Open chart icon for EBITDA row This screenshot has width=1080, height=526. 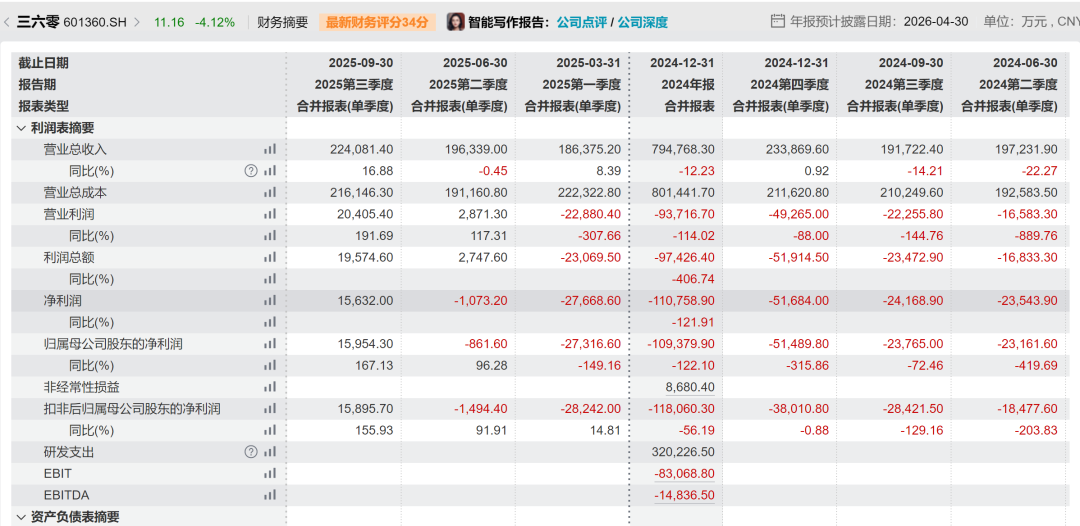coord(270,495)
